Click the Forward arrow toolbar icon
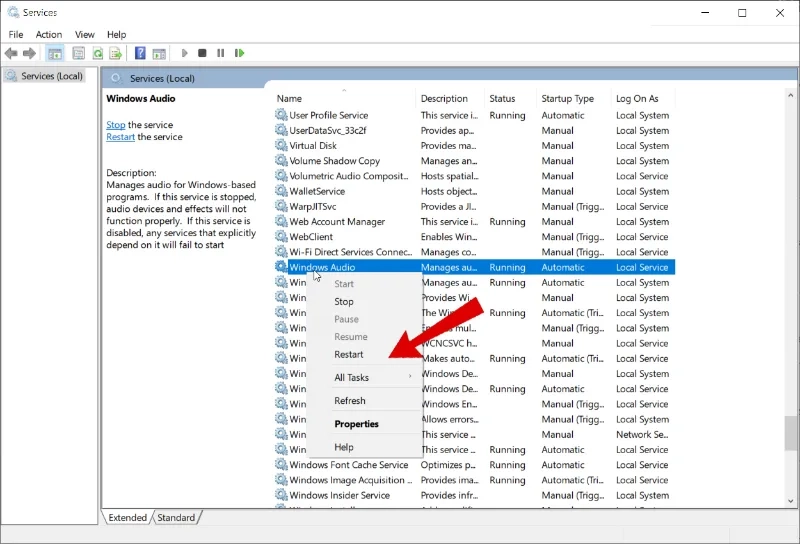The image size is (800, 544). 30,53
